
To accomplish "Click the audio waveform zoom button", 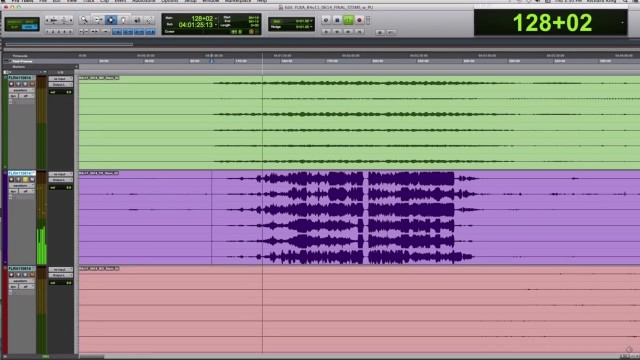I will point(54,20).
